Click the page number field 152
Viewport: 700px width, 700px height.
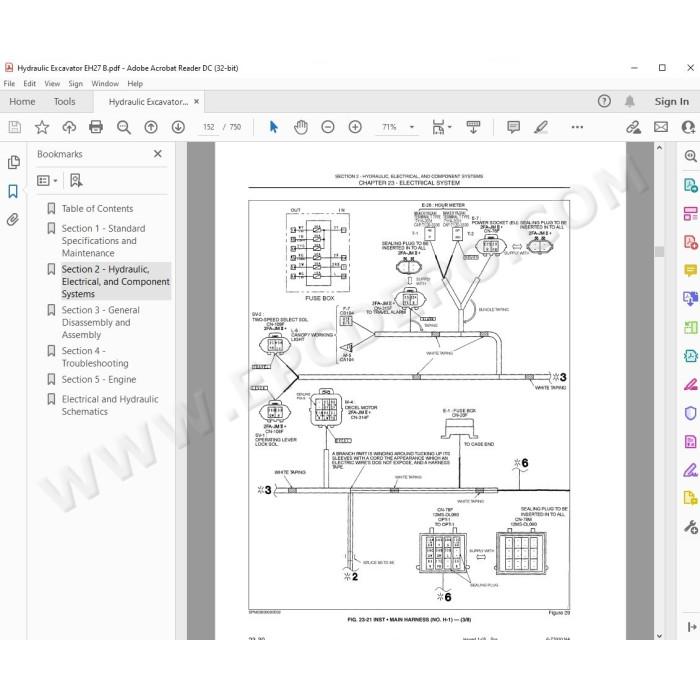208,127
